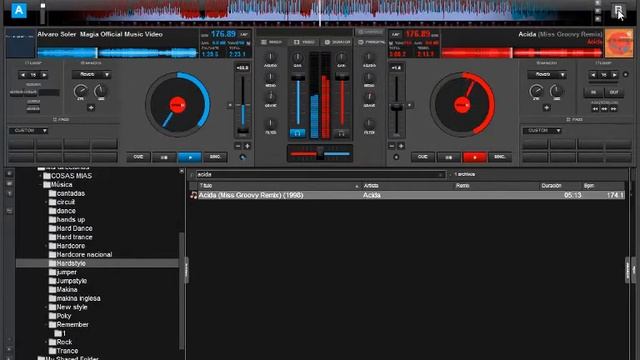Click the Acida cover art thumbnail
This screenshot has width=640, height=360.
619,43
